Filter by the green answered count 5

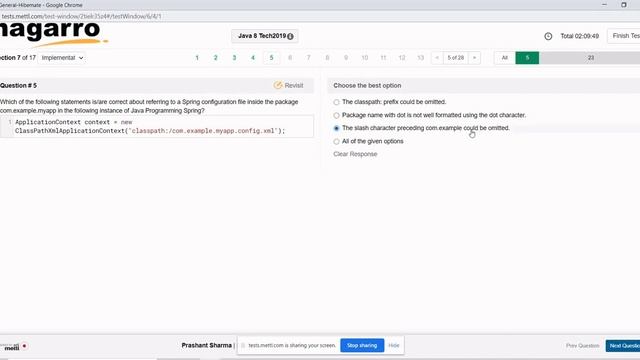(x=527, y=58)
